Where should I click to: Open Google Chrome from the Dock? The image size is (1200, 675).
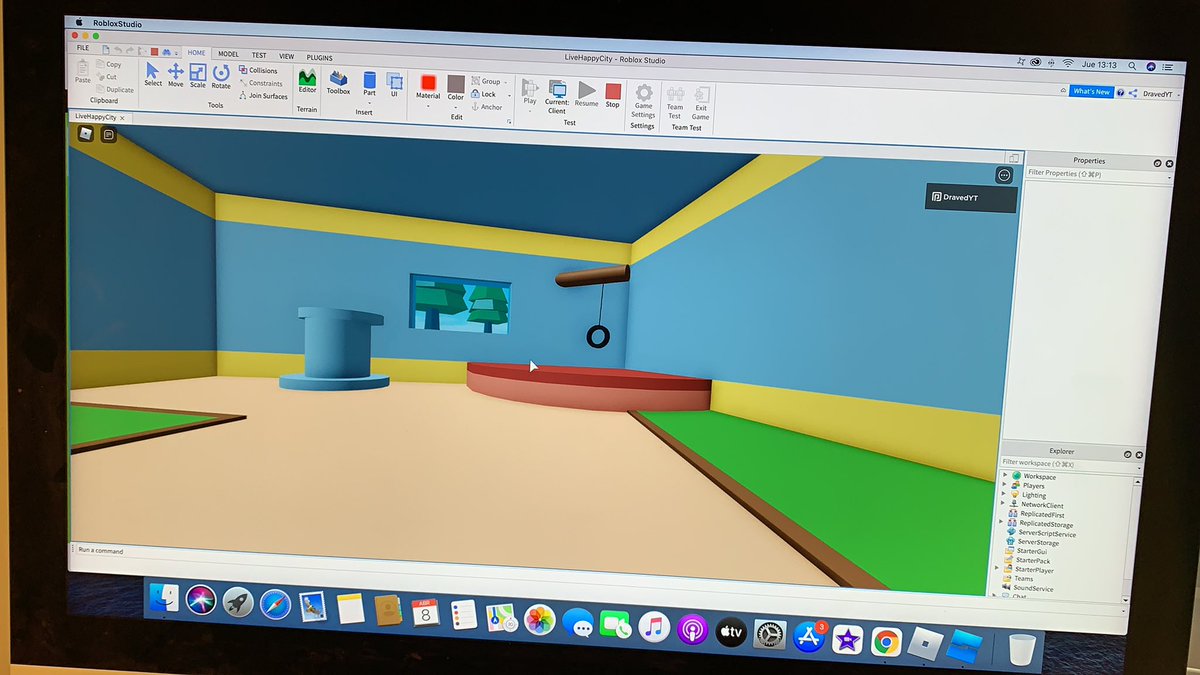(x=886, y=641)
